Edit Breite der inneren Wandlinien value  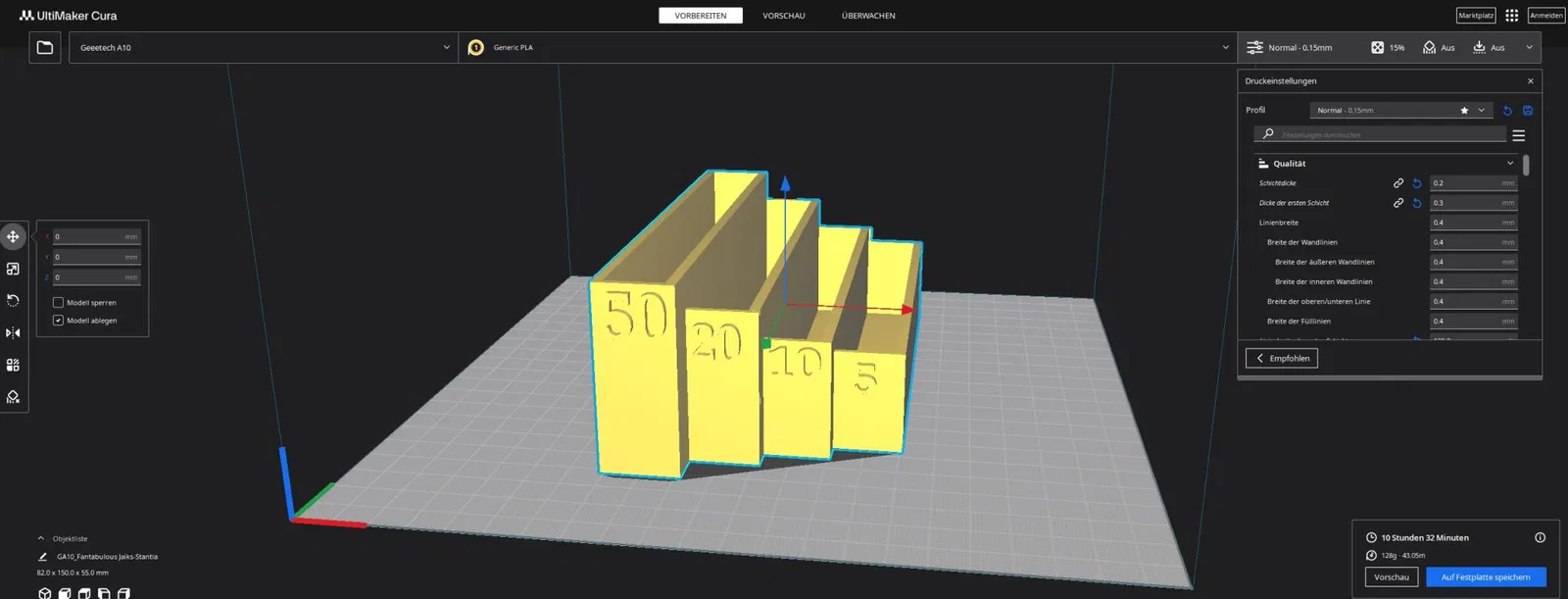[x=1474, y=281]
